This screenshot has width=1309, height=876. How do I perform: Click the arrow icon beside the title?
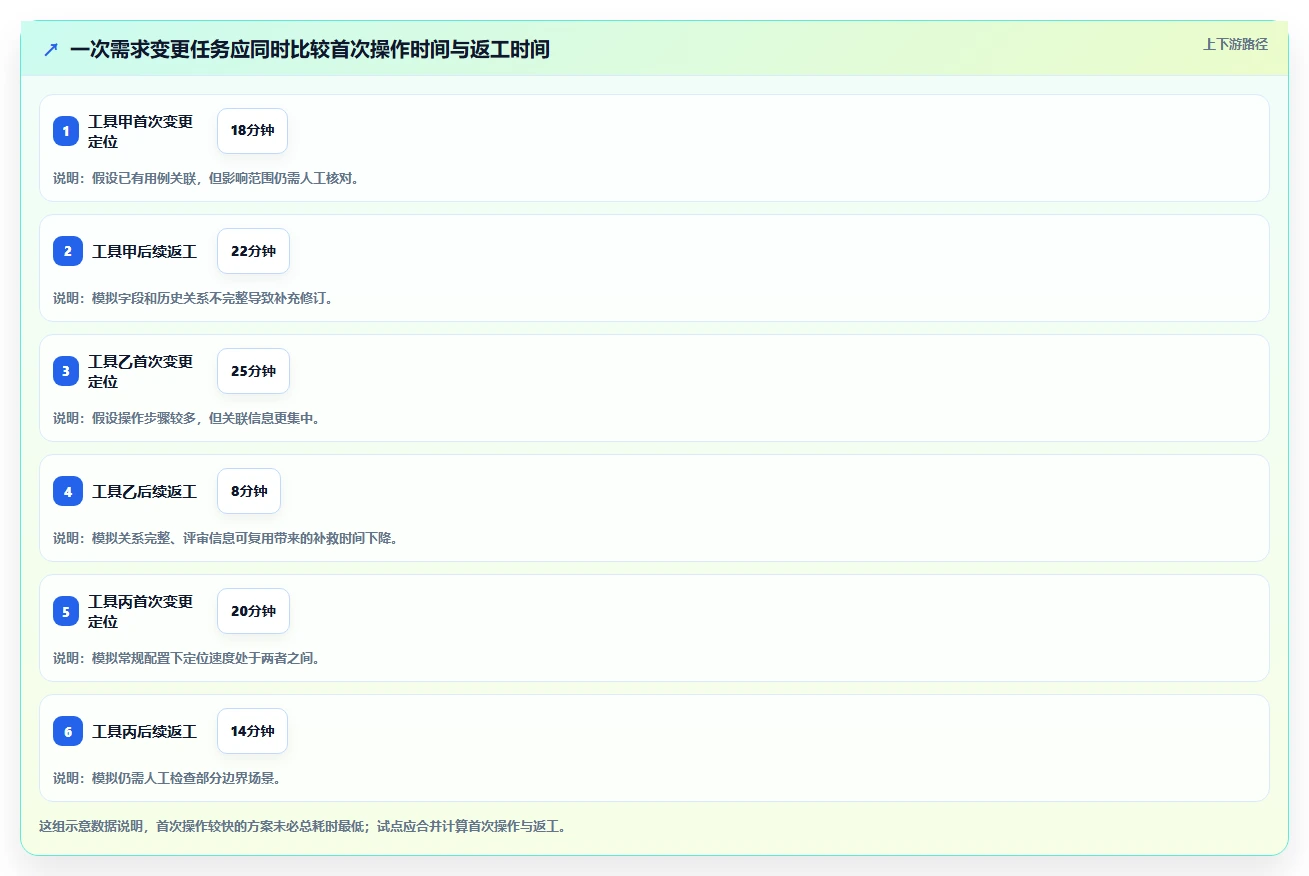[51, 49]
